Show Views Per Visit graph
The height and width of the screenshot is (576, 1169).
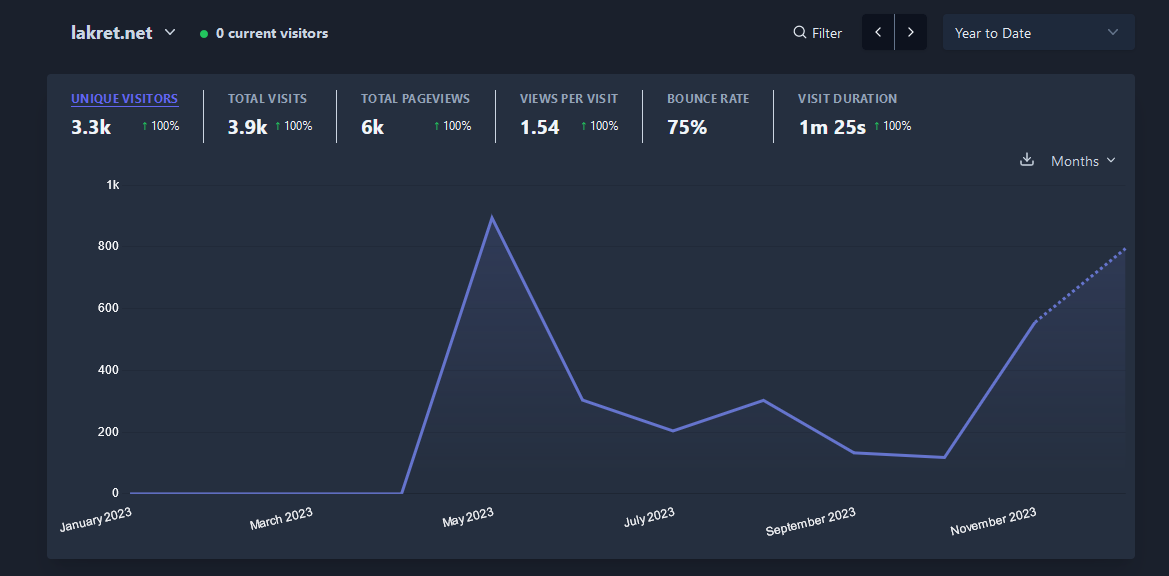click(568, 99)
